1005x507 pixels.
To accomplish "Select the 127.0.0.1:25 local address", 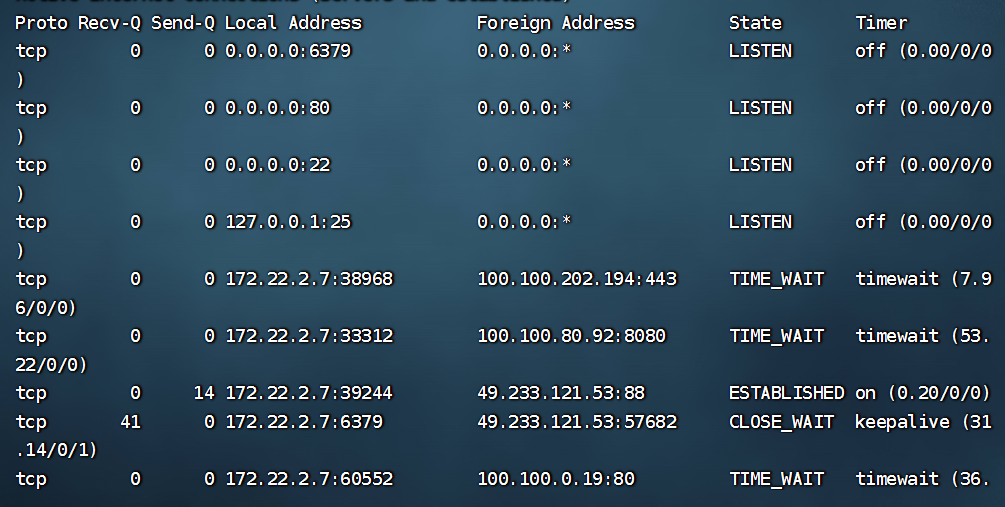I will tap(288, 222).
